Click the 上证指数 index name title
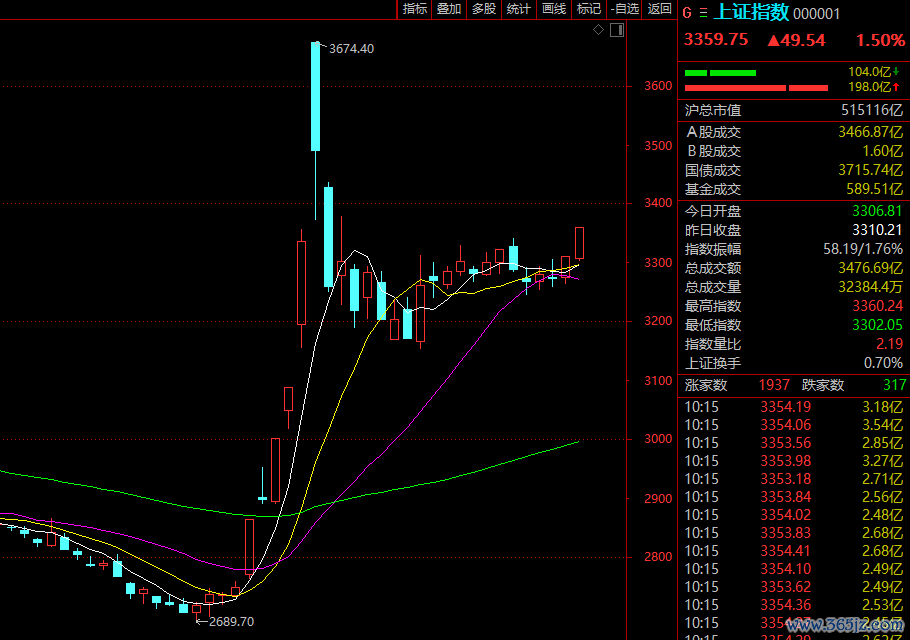 pos(751,12)
